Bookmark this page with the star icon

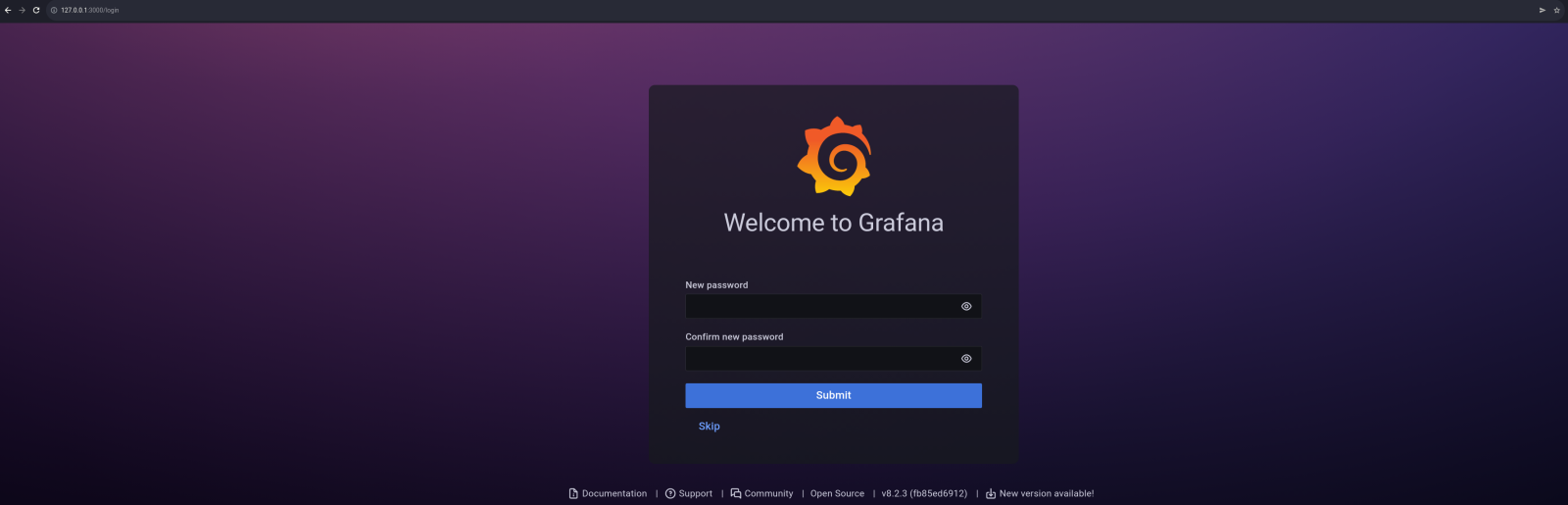coord(1556,10)
